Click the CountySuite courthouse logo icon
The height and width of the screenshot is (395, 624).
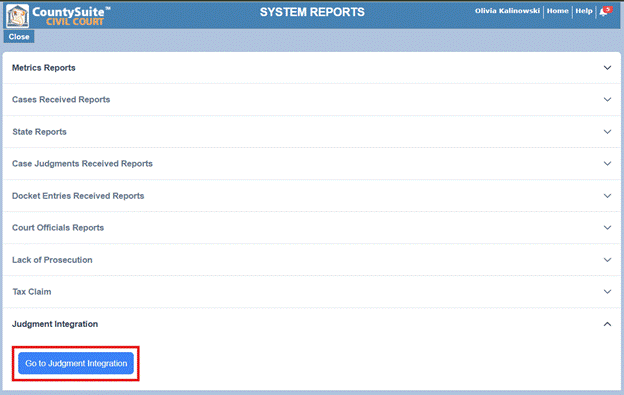click(x=18, y=16)
